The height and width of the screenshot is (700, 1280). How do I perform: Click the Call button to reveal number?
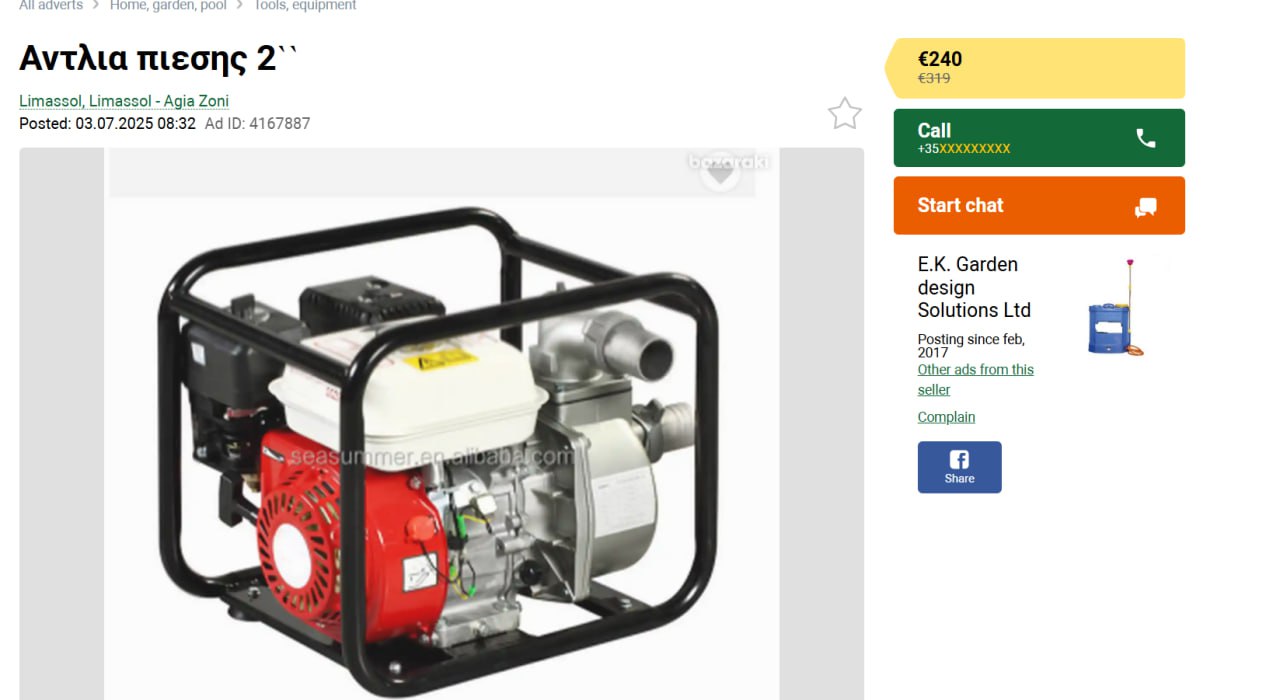pos(1039,138)
